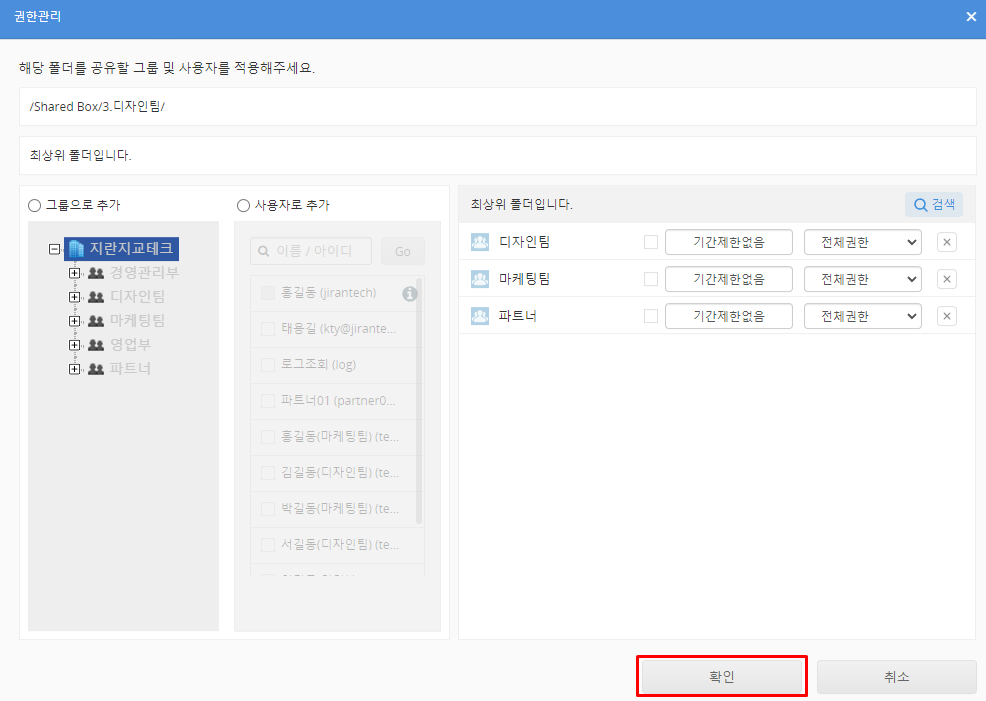Click 기간제한없음 for 파트너
The width and height of the screenshot is (986, 701).
point(729,316)
